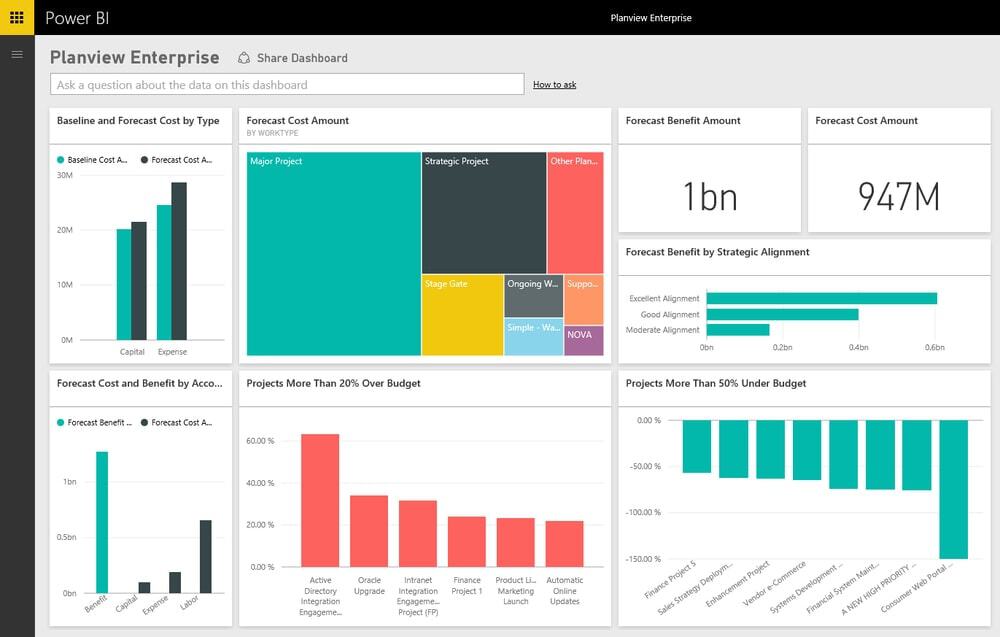Select Stage Gate yellow treemap block
This screenshot has height=637, width=1000.
pyautogui.click(x=462, y=315)
